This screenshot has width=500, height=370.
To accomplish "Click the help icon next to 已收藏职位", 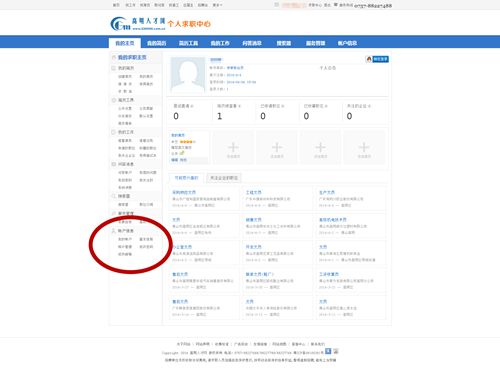I will (x=326, y=106).
